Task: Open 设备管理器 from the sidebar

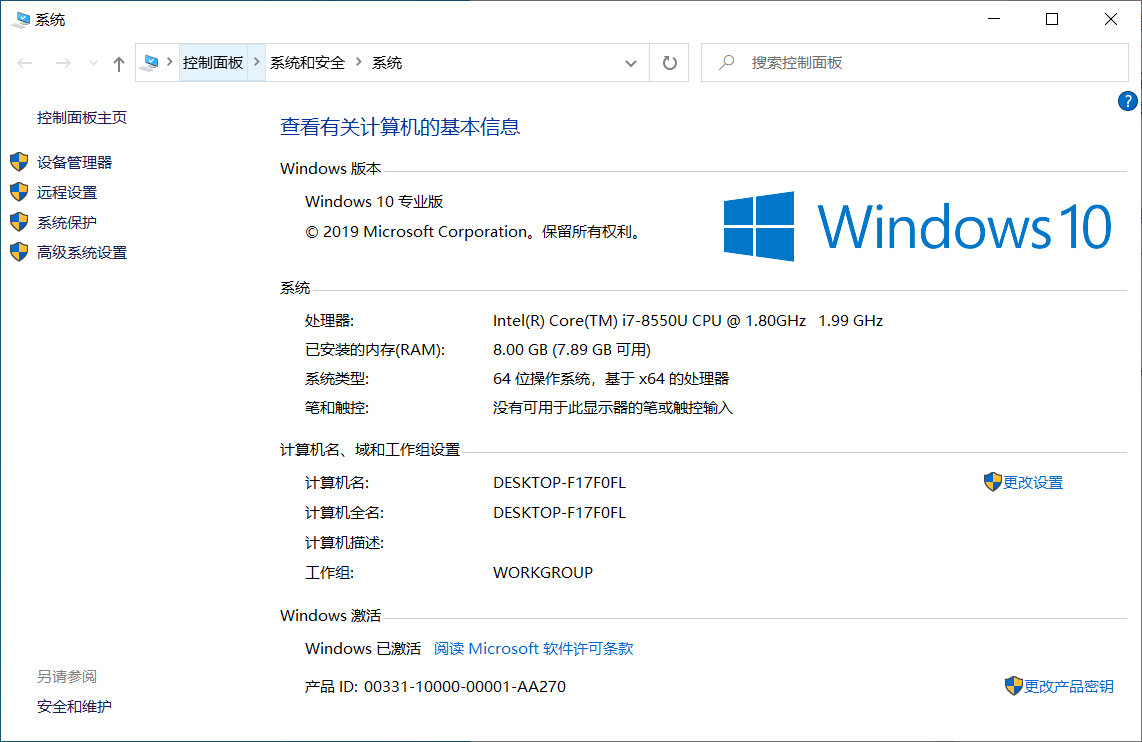Action: pos(74,162)
